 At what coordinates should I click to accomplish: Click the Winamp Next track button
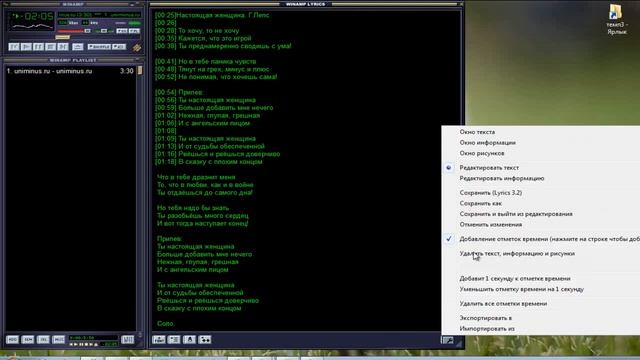[63, 47]
